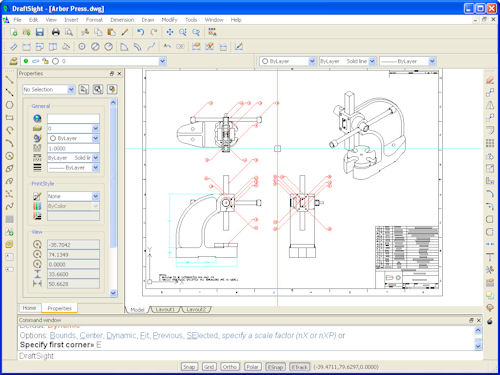The height and width of the screenshot is (375, 500).
Task: Open Properties layer 0 dropdown
Action: [x=95, y=128]
